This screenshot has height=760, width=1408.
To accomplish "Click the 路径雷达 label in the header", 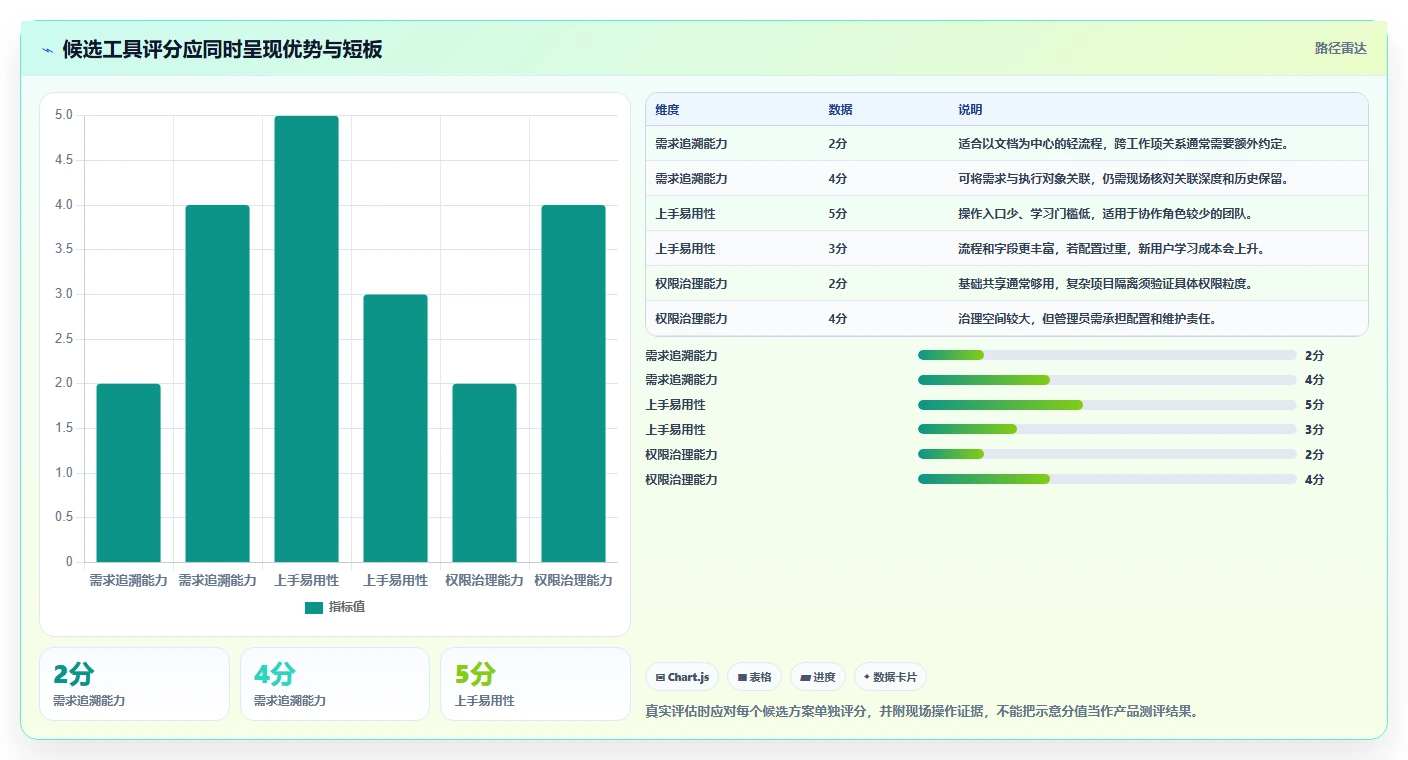I will tap(1340, 48).
